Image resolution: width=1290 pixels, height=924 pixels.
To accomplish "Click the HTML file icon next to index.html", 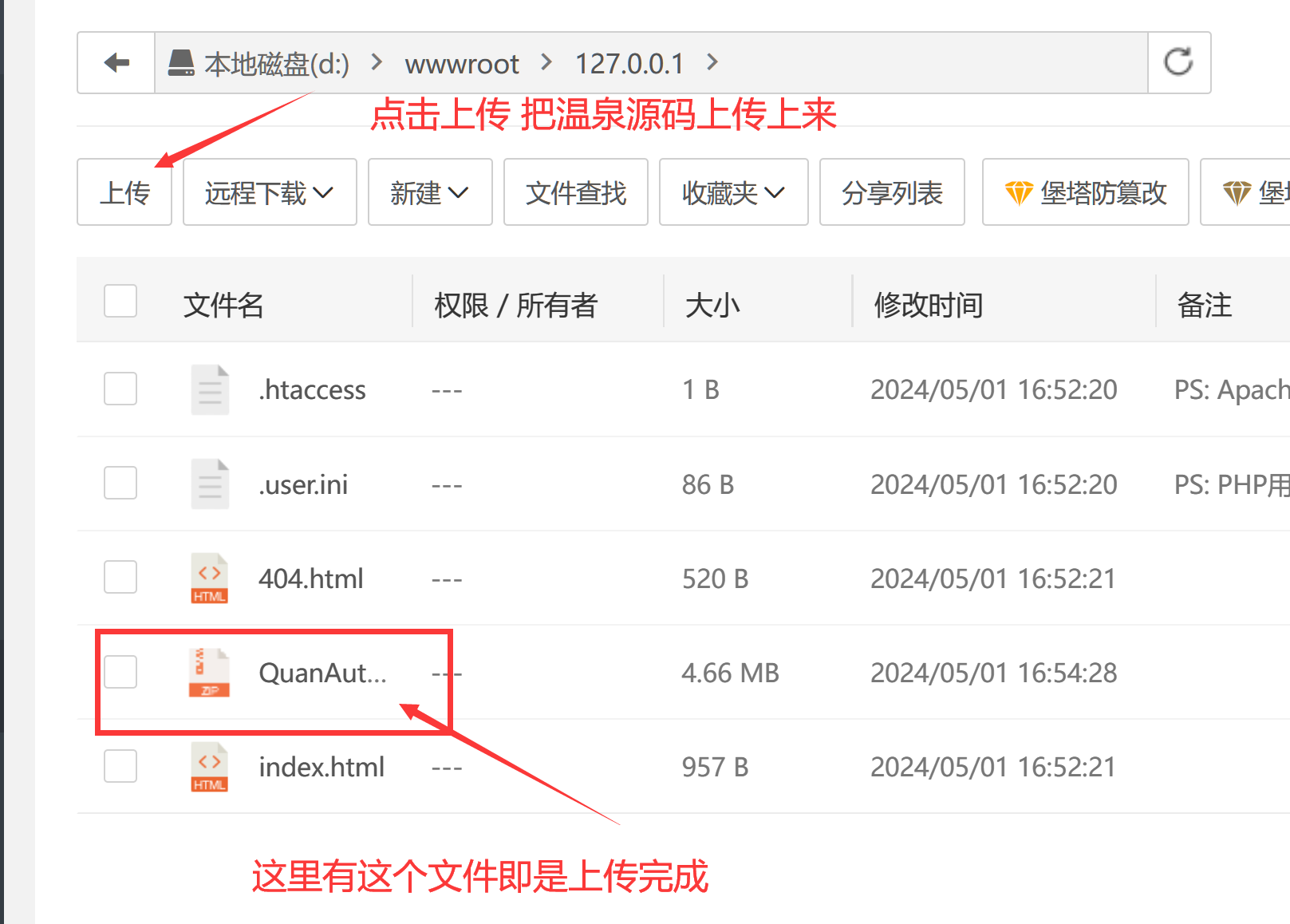I will pos(209,766).
